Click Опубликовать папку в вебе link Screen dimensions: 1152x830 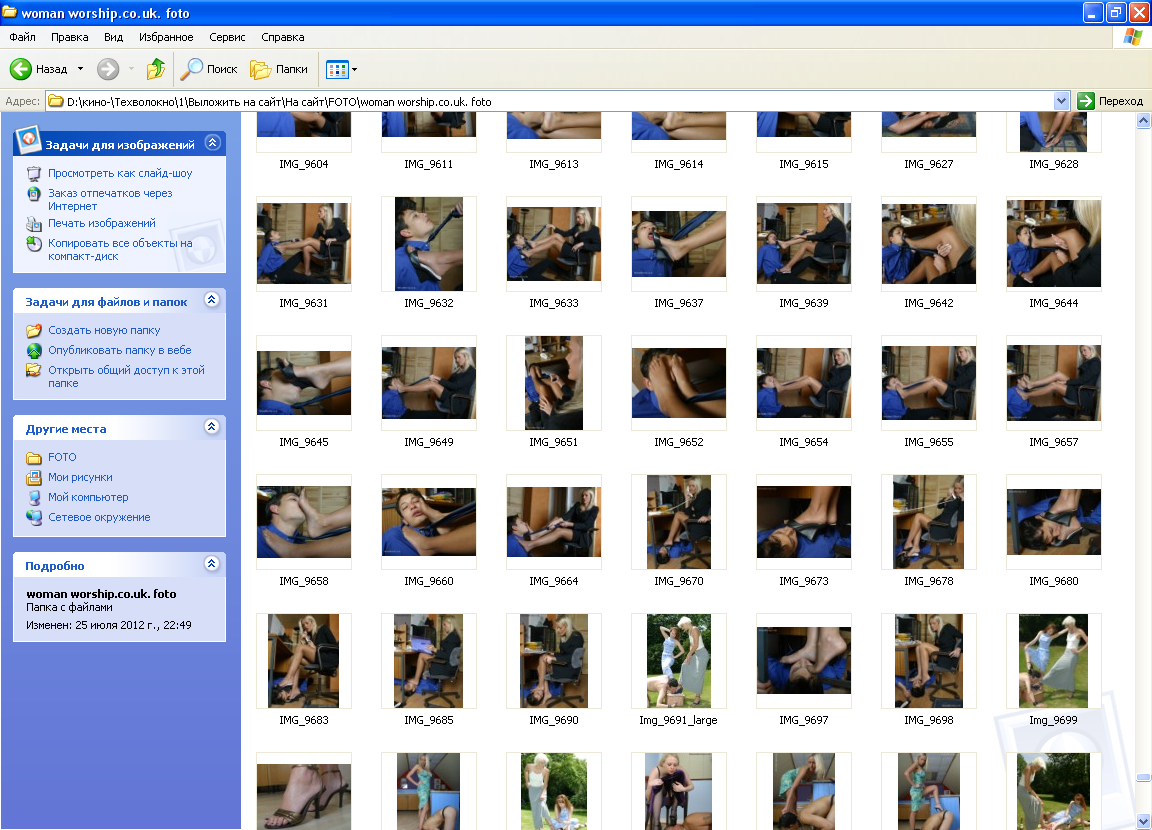point(120,350)
